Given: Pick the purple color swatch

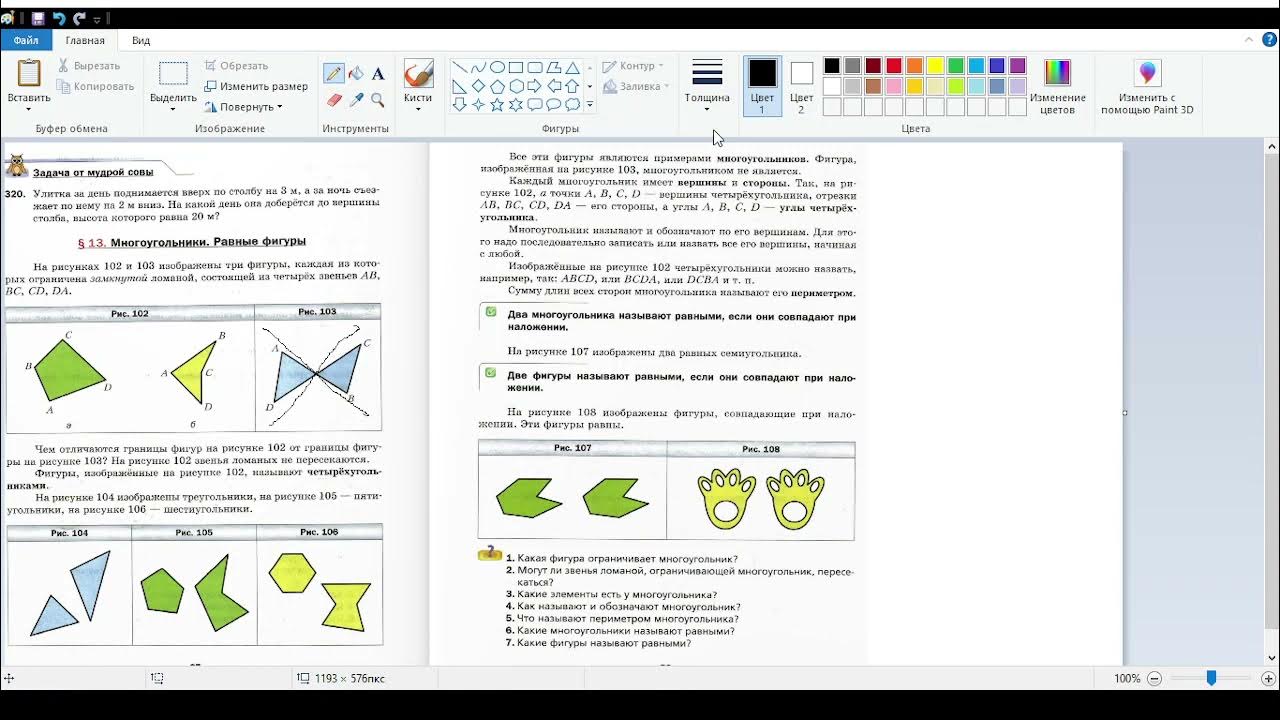Looking at the screenshot, I should [x=1018, y=66].
